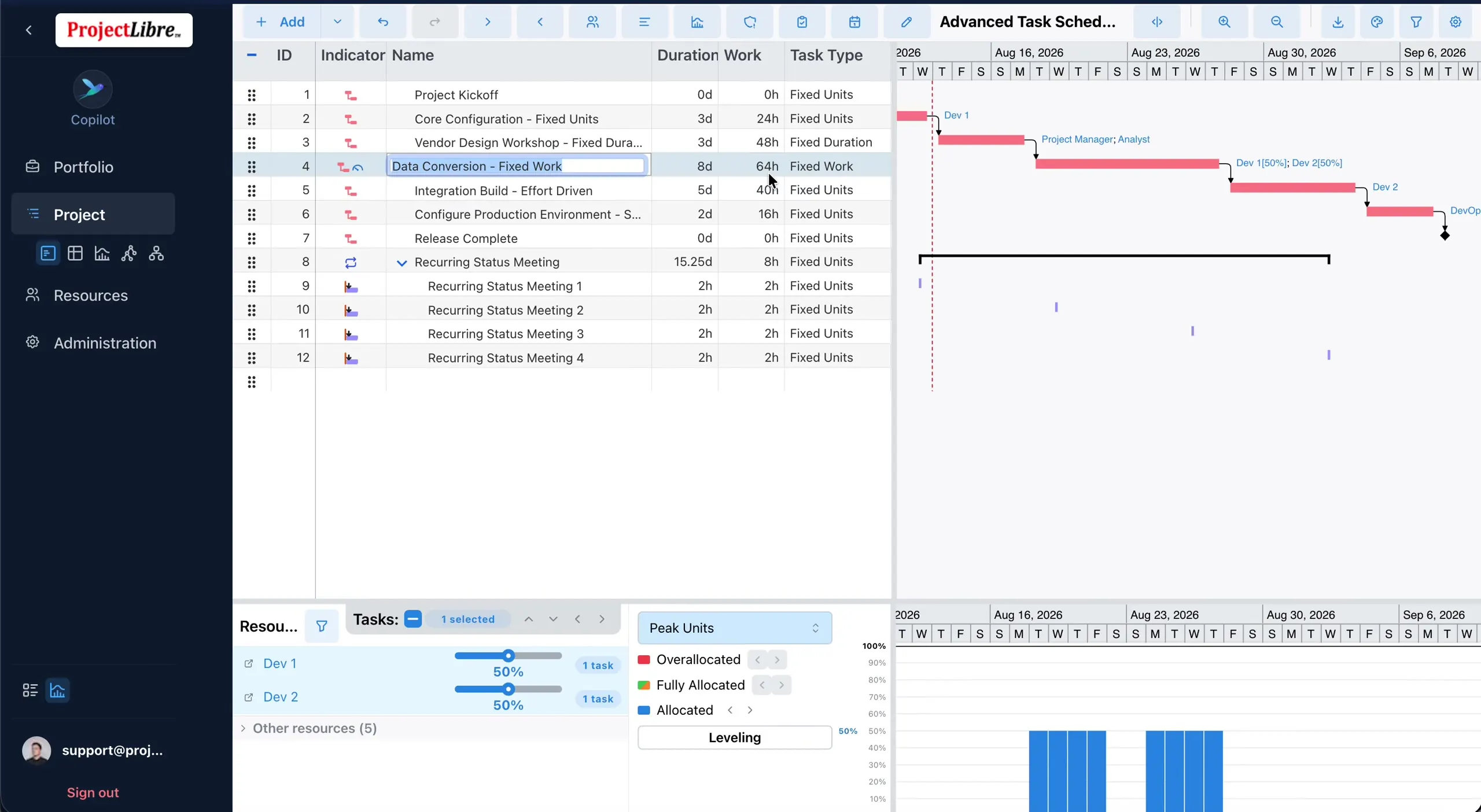Open Portfolio in the sidebar
Image resolution: width=1481 pixels, height=812 pixels.
(93, 167)
